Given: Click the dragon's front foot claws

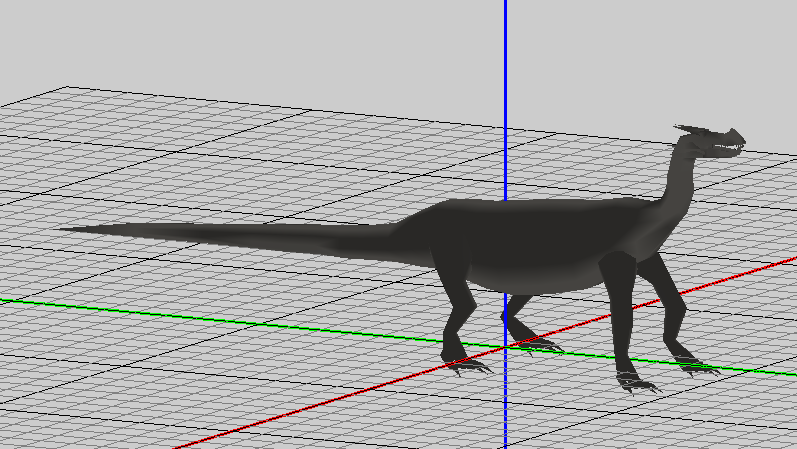Looking at the screenshot, I should tap(638, 382).
